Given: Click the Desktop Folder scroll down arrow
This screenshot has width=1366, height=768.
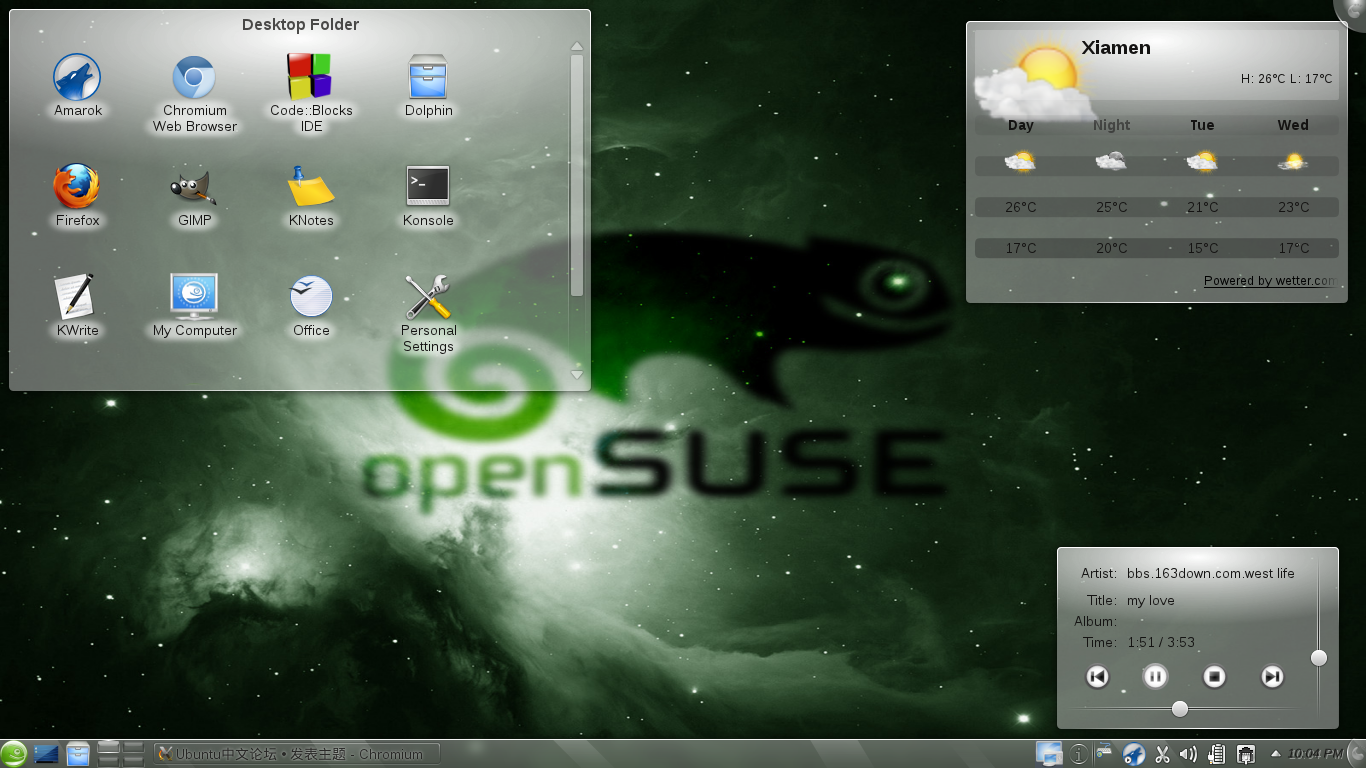Looking at the screenshot, I should (577, 375).
